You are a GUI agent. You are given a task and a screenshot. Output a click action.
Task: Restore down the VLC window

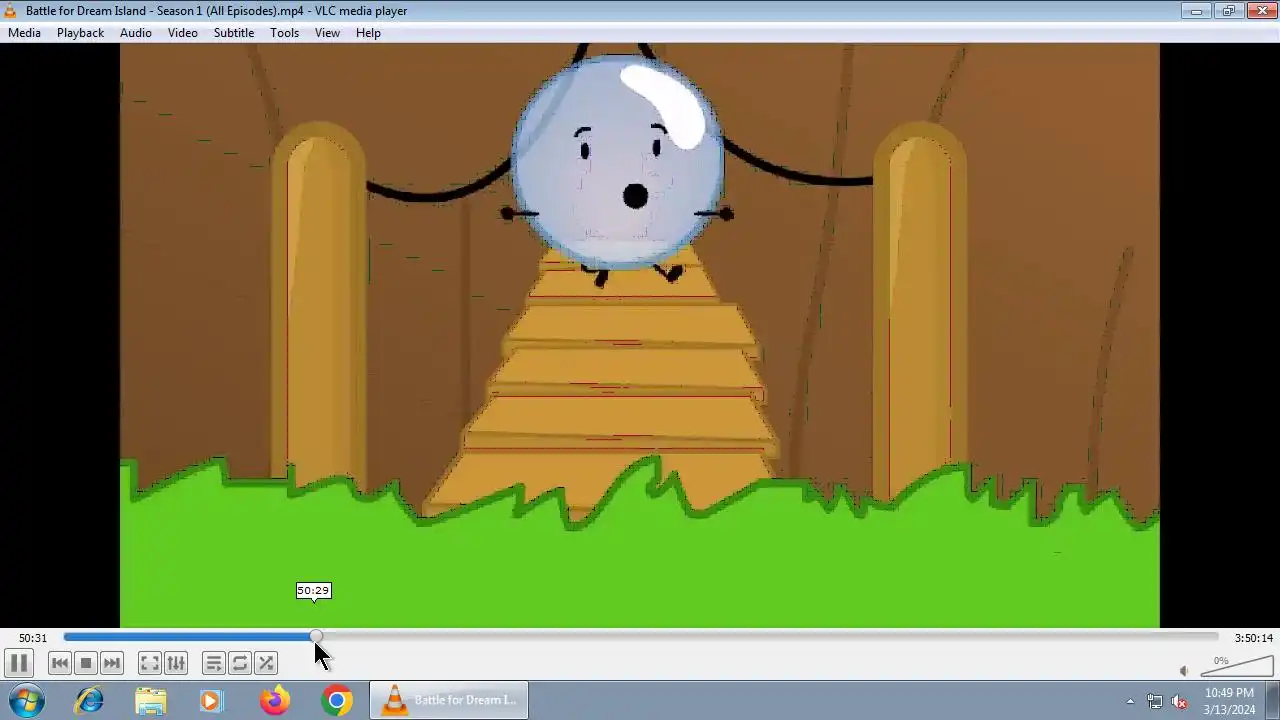pos(1228,10)
